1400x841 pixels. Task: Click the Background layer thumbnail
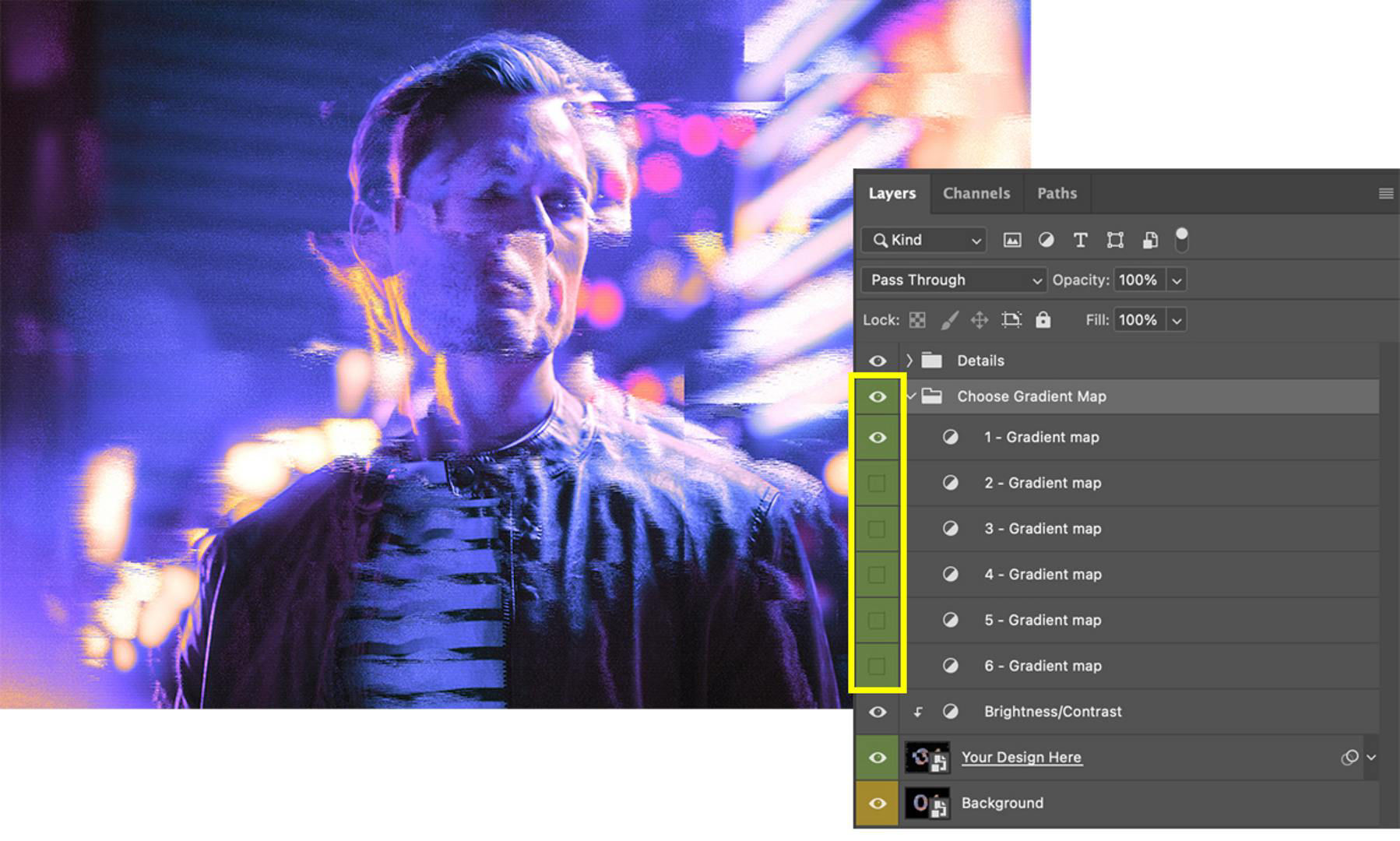pos(927,803)
